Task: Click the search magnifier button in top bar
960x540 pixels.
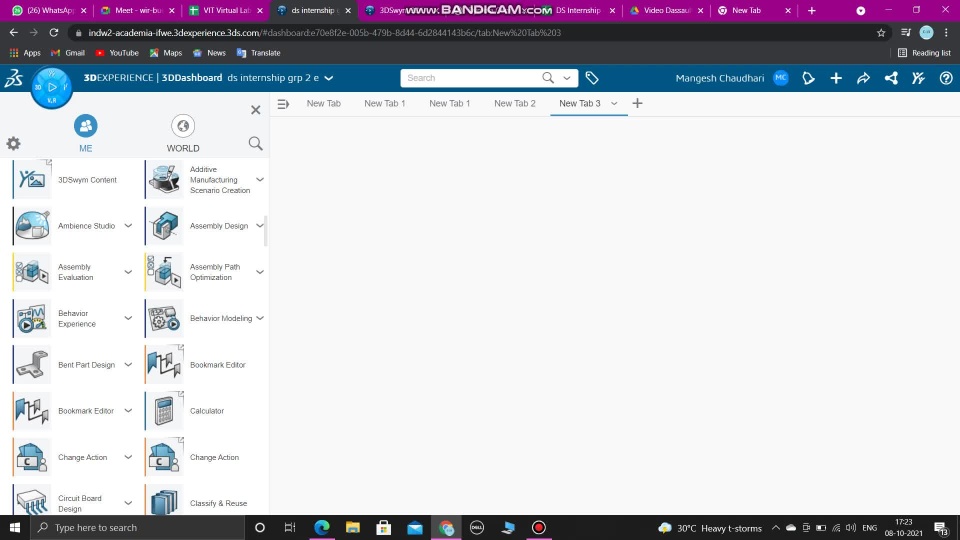Action: 548,78
